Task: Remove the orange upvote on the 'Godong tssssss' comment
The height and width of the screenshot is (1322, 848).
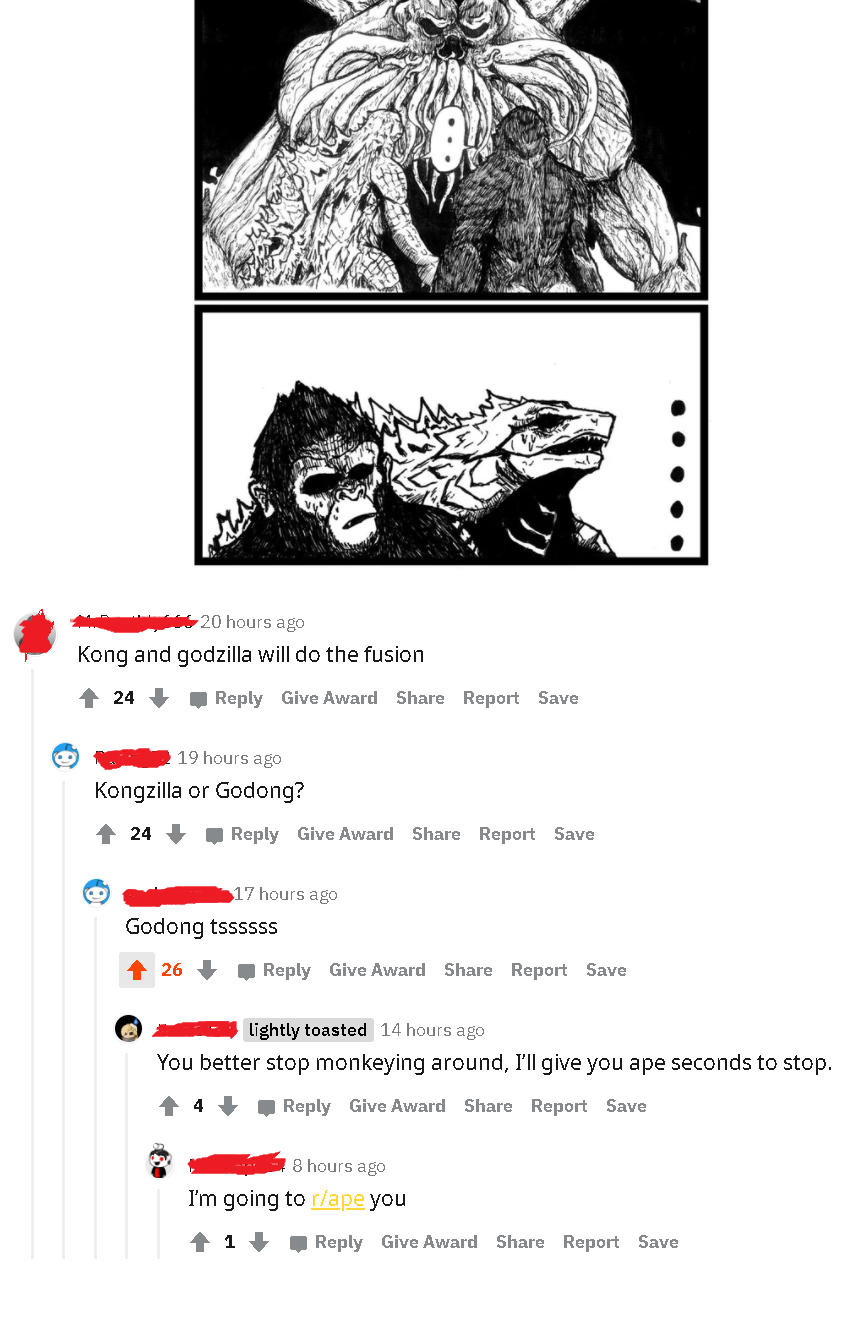Action: pyautogui.click(x=137, y=970)
